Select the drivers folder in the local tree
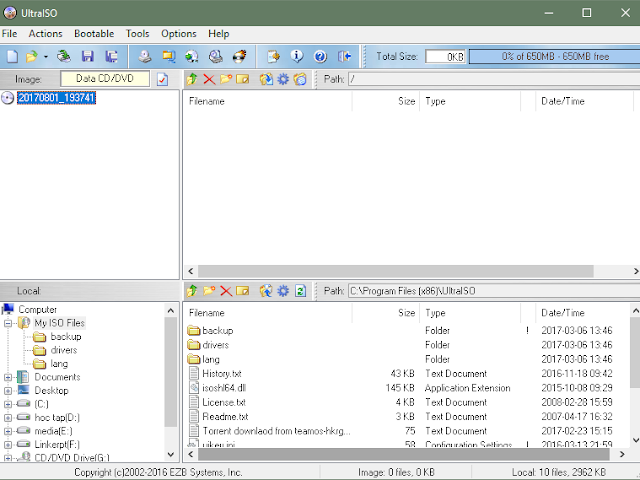Image resolution: width=640 pixels, height=480 pixels. point(64,350)
